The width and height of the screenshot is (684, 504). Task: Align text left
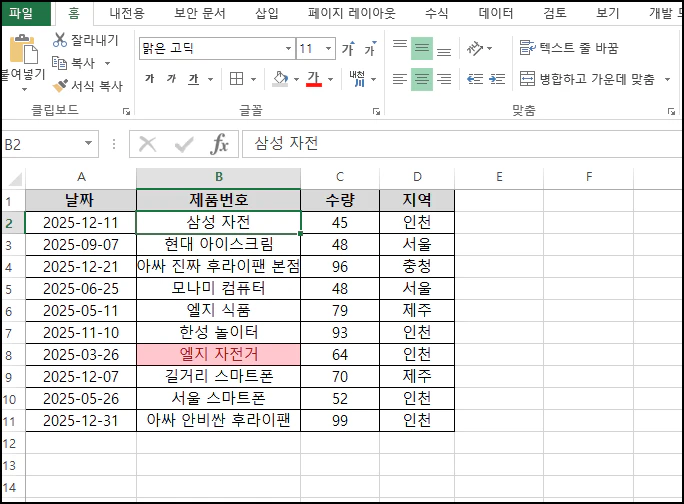(x=400, y=79)
